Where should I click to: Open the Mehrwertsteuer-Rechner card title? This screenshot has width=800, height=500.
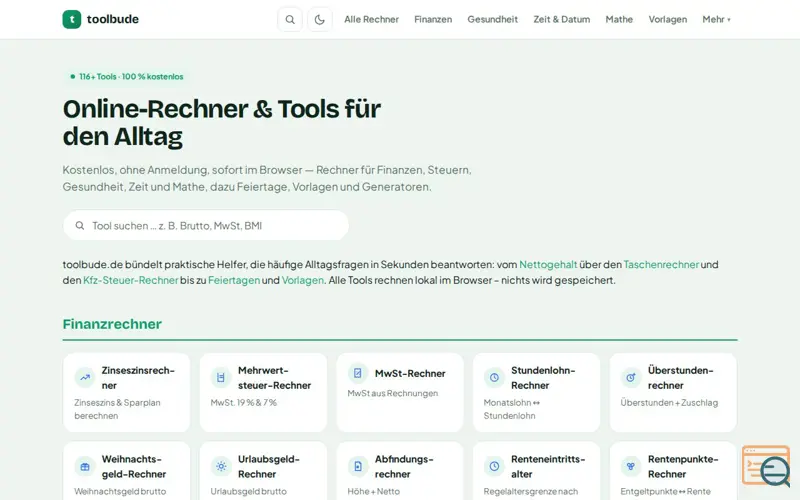(x=274, y=378)
